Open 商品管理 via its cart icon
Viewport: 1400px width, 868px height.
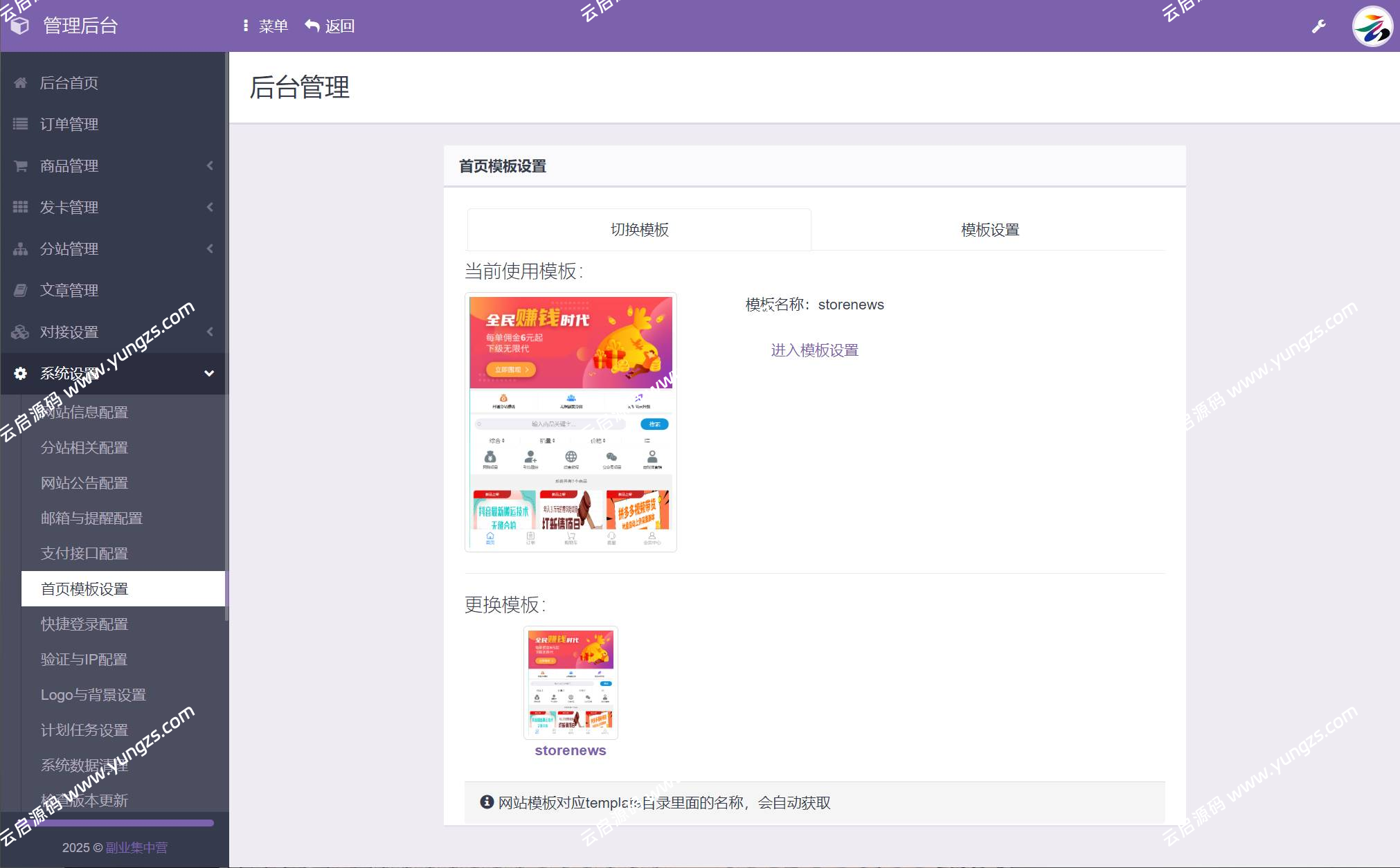(x=20, y=165)
